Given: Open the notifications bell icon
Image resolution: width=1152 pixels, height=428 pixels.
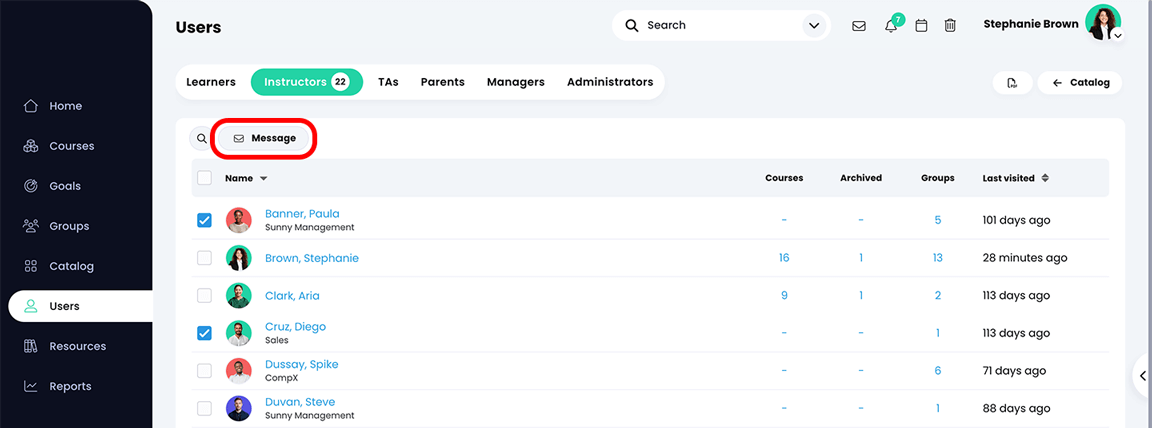Looking at the screenshot, I should click(x=890, y=26).
